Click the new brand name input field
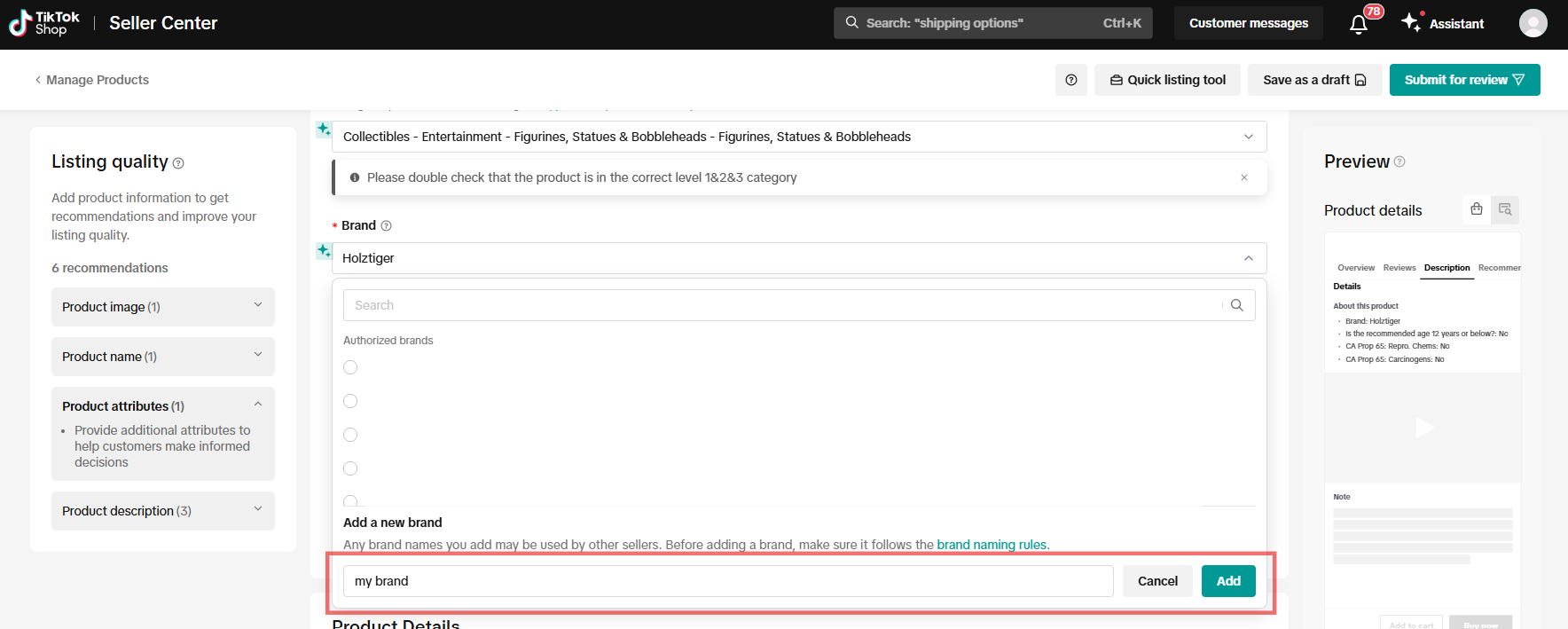 (727, 581)
